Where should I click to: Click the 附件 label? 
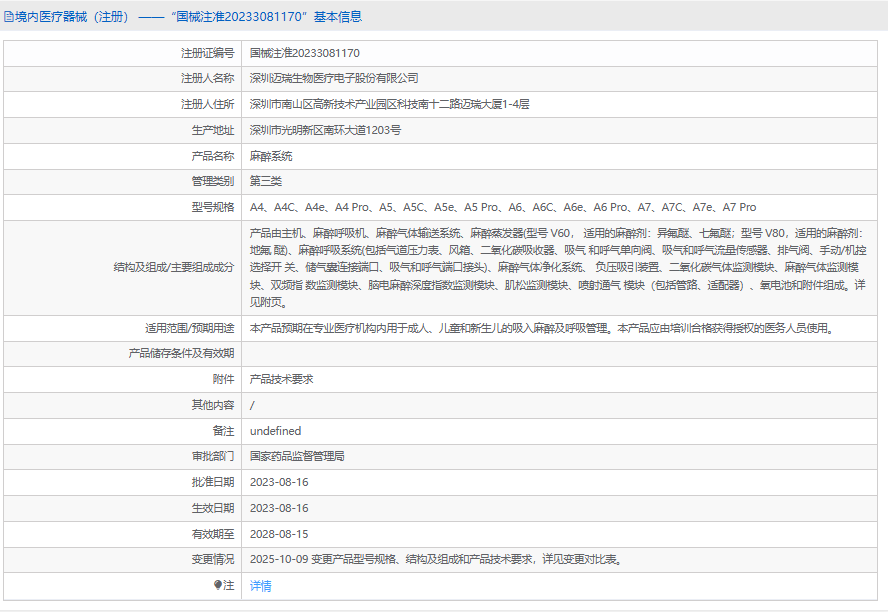[x=224, y=379]
